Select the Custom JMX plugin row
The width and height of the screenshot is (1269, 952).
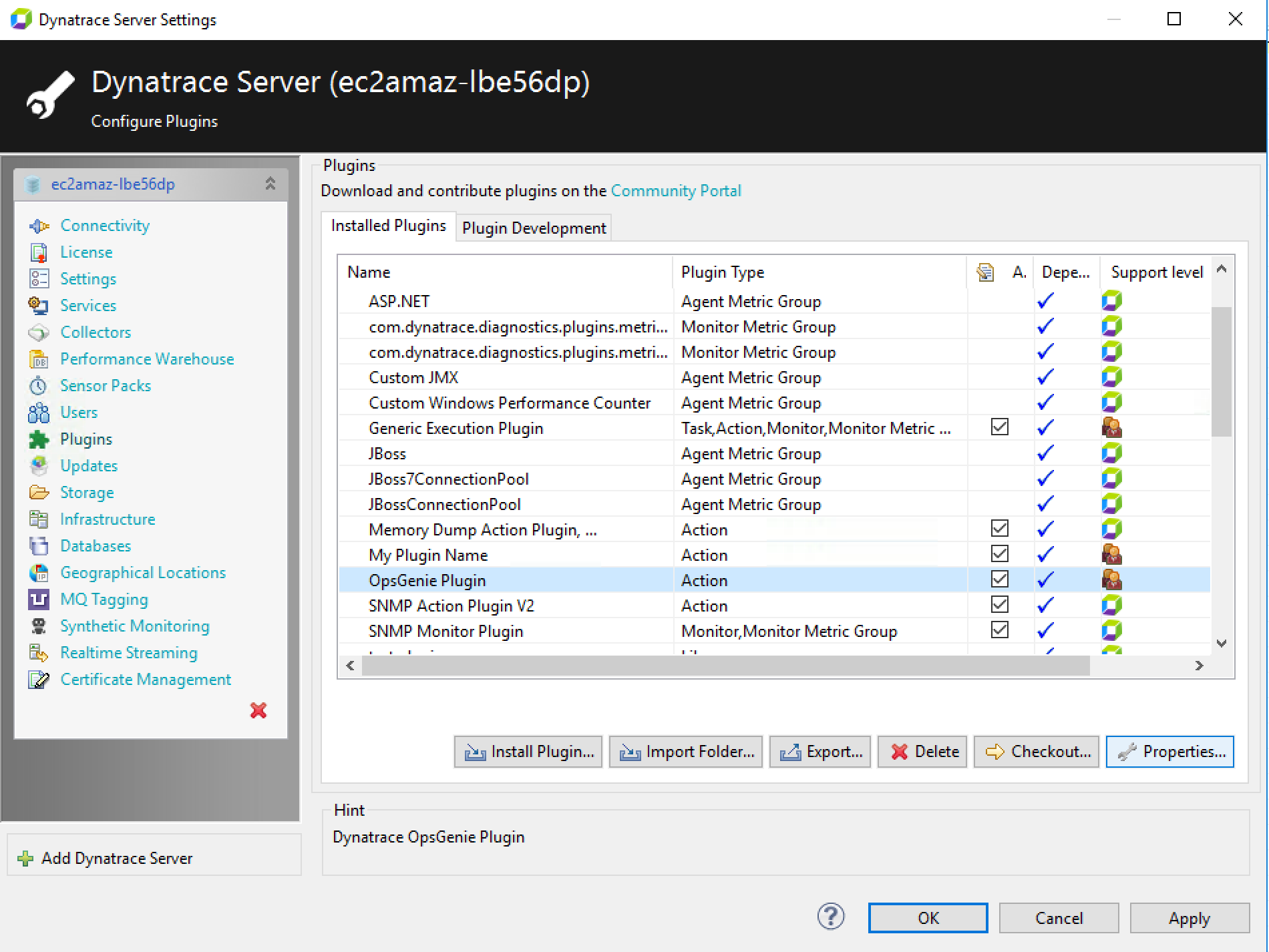[x=775, y=377]
